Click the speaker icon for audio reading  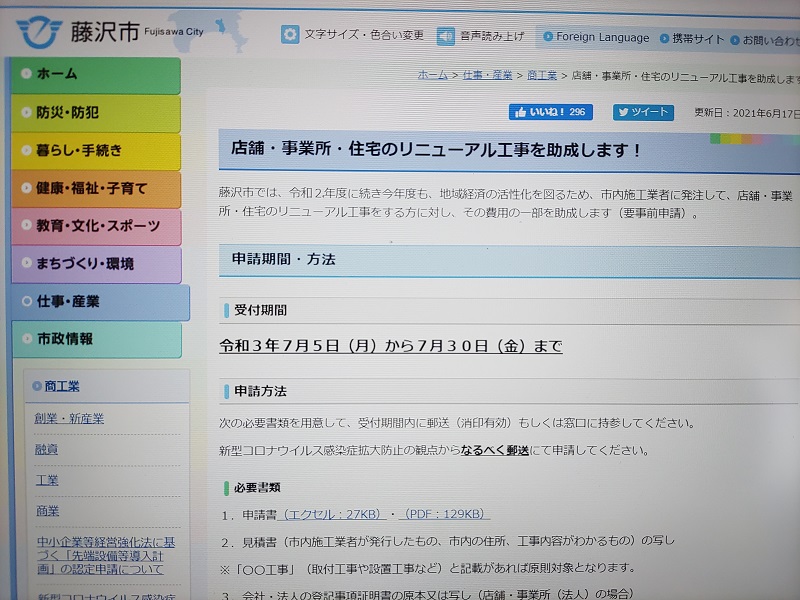[x=446, y=36]
